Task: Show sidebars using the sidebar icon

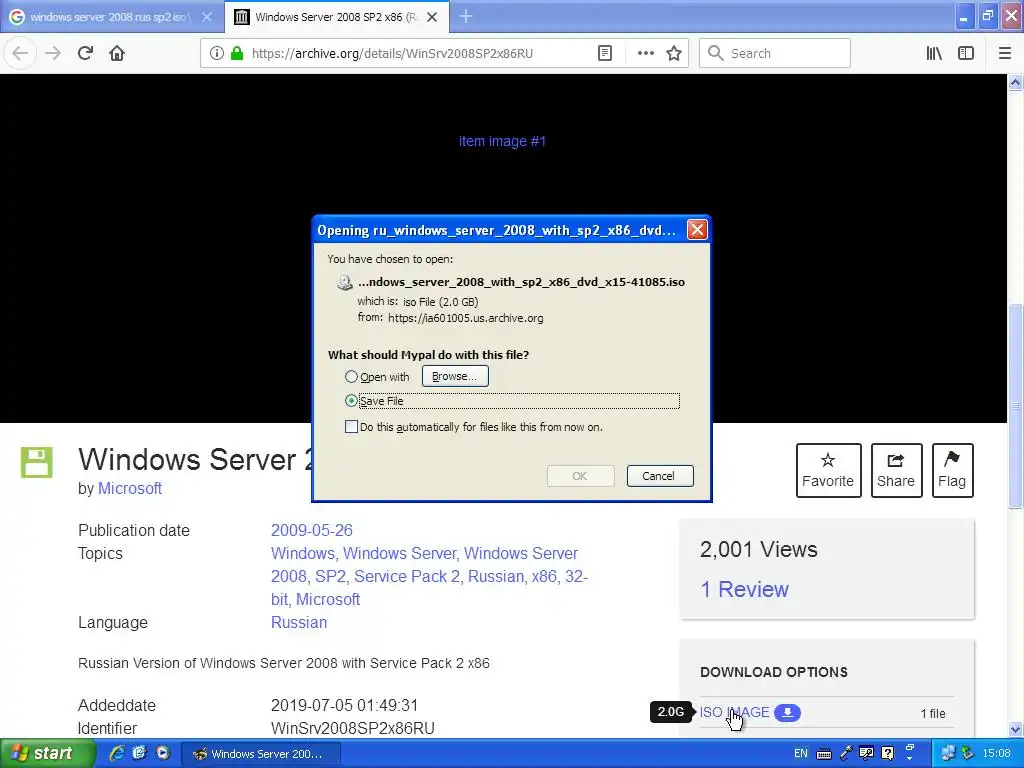Action: 966,53
